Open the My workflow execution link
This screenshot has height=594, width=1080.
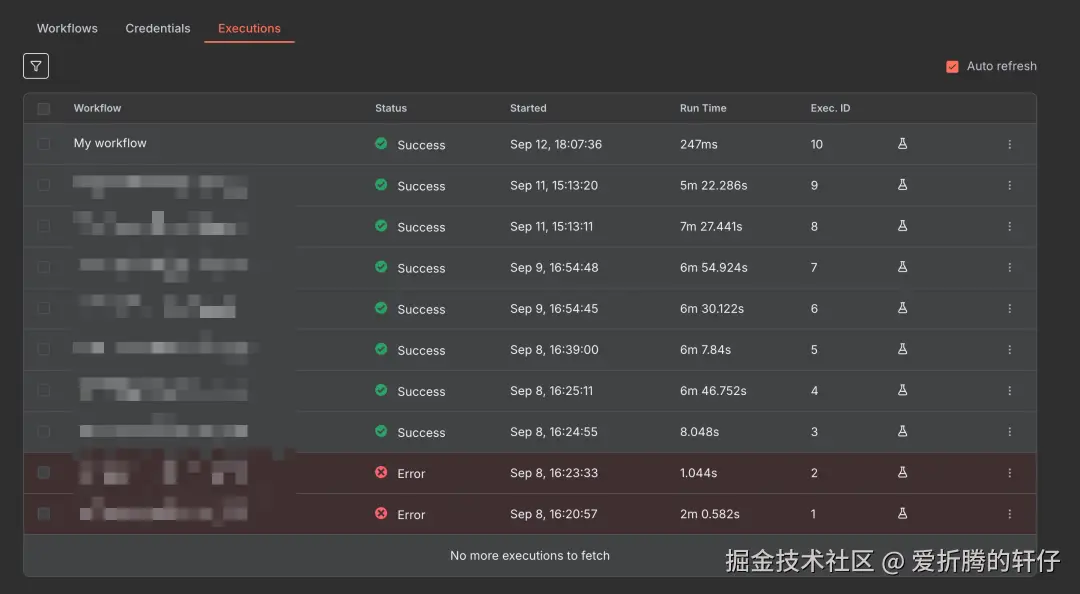[x=110, y=143]
